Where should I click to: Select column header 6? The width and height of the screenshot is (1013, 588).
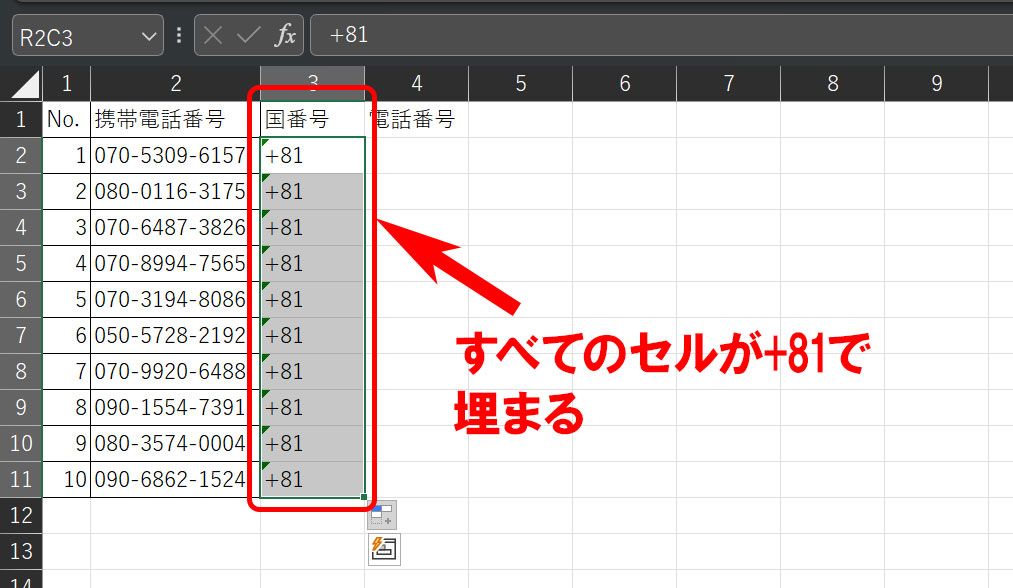[x=625, y=83]
